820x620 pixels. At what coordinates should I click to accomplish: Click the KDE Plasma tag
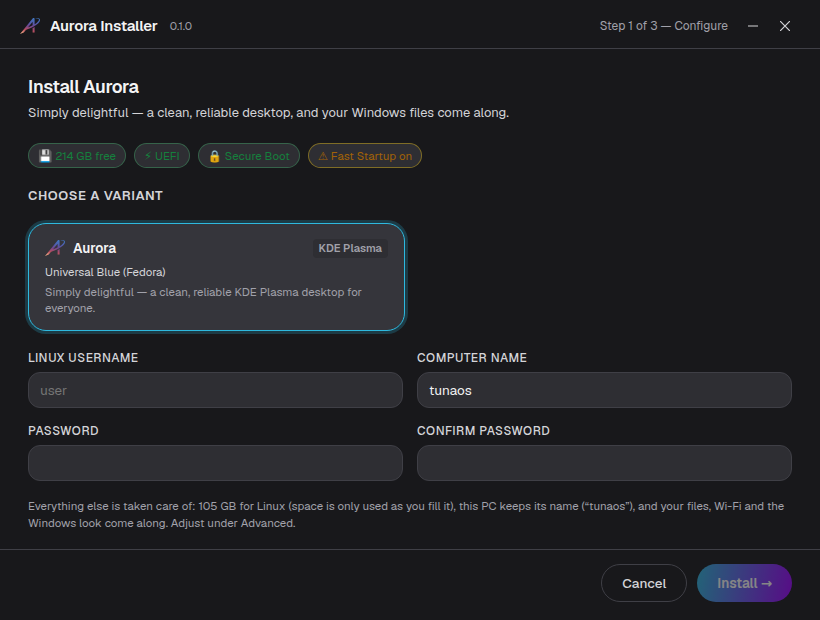pos(350,248)
